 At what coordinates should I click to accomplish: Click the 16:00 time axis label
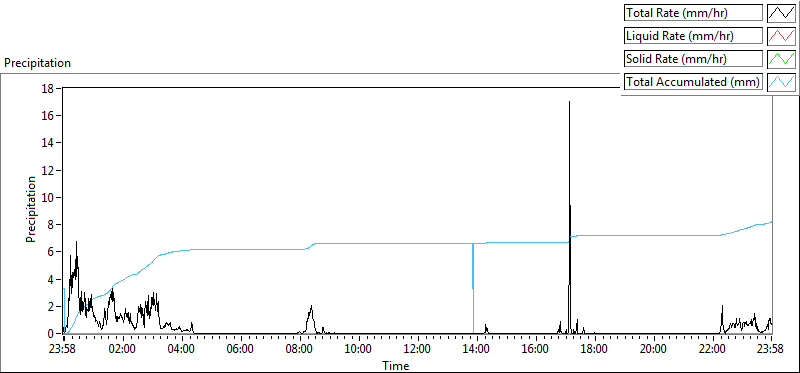coord(535,350)
